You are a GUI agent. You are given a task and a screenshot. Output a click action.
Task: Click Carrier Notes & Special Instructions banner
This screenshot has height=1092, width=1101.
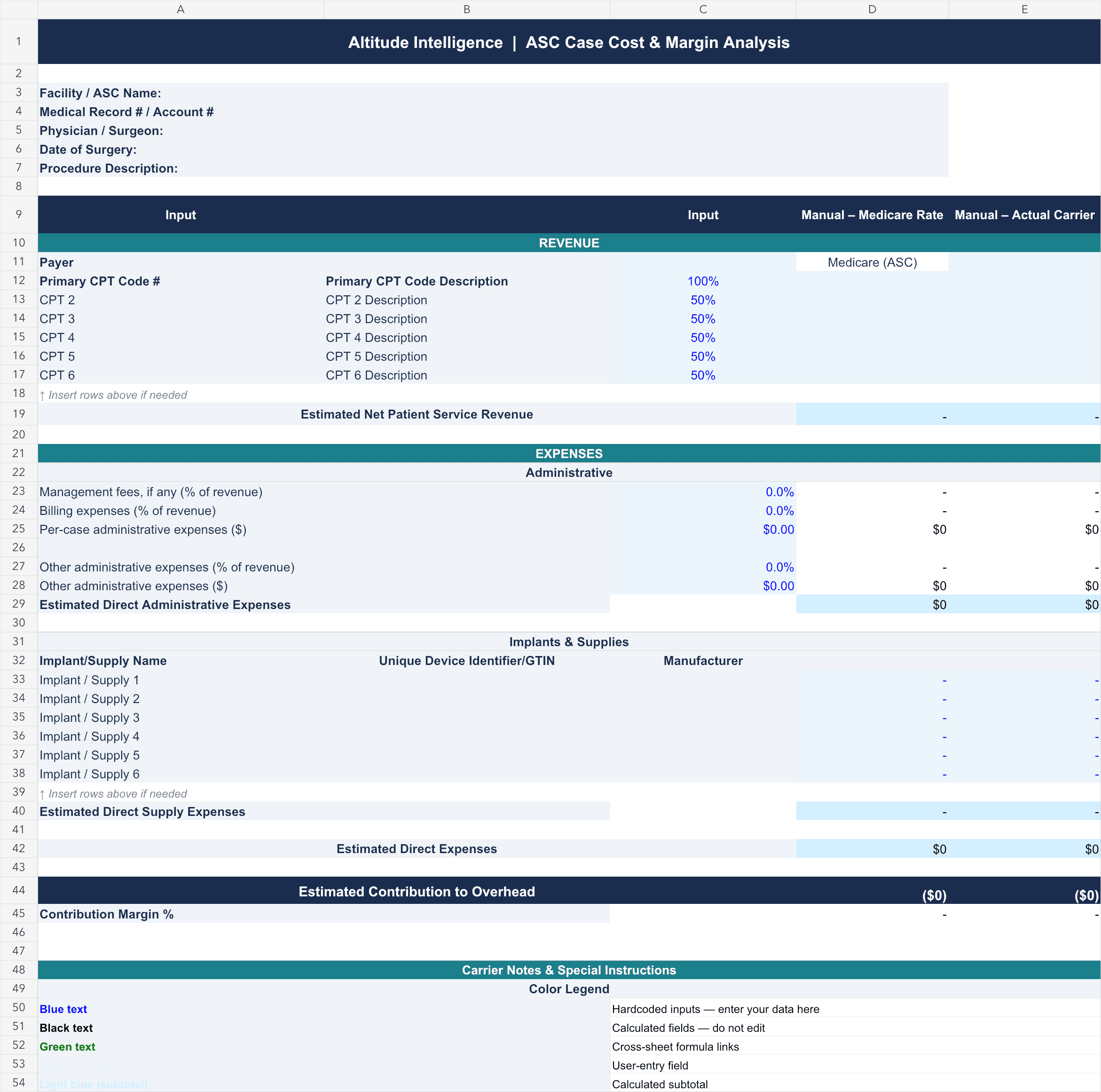[x=569, y=970]
